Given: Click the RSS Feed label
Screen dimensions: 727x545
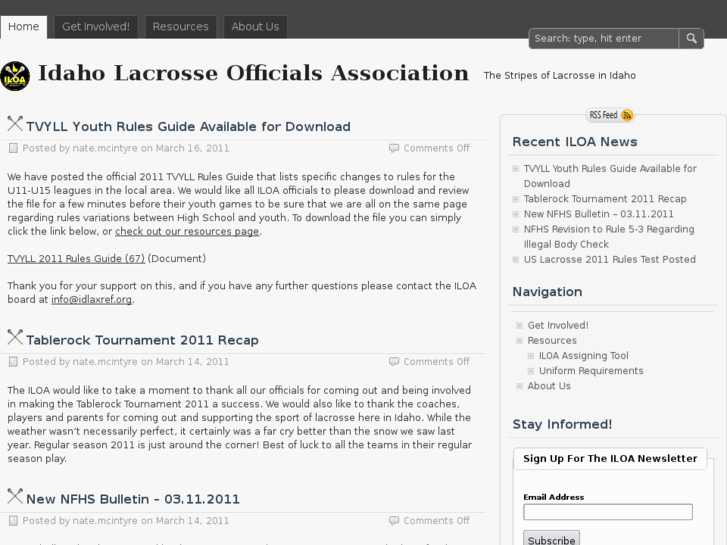Looking at the screenshot, I should 603,115.
